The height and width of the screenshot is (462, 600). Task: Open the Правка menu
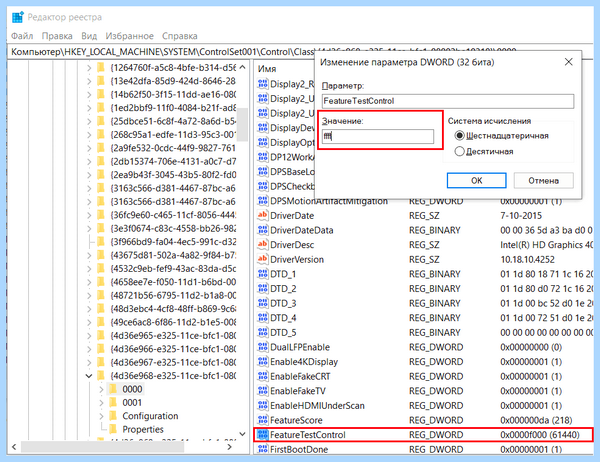[57, 36]
